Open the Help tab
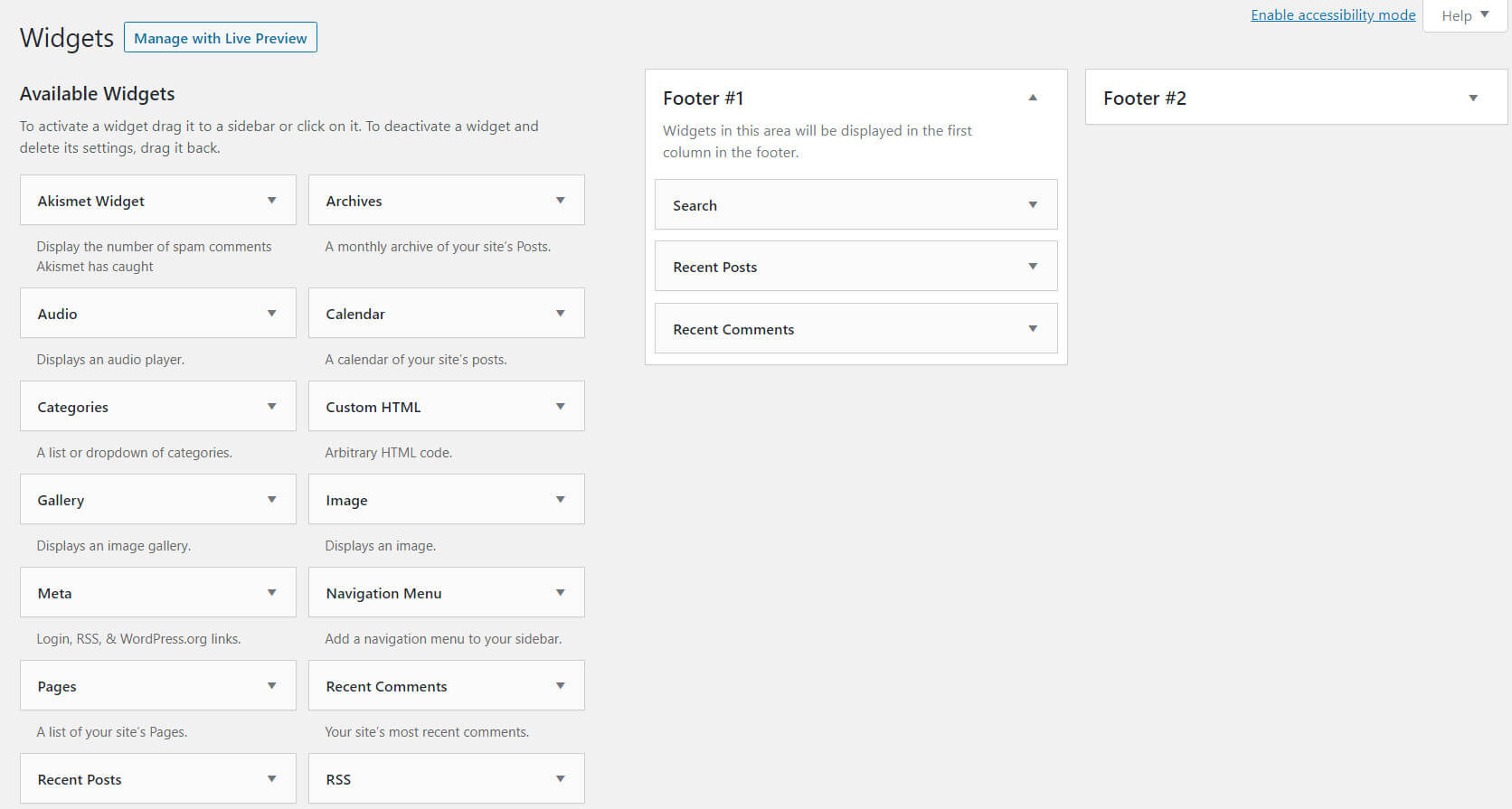The image size is (1512, 809). coord(1465,15)
